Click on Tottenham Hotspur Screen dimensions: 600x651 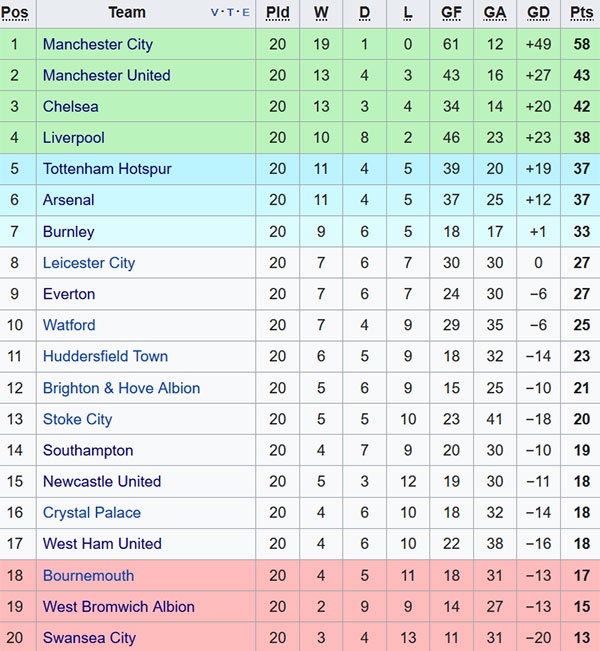coord(107,169)
